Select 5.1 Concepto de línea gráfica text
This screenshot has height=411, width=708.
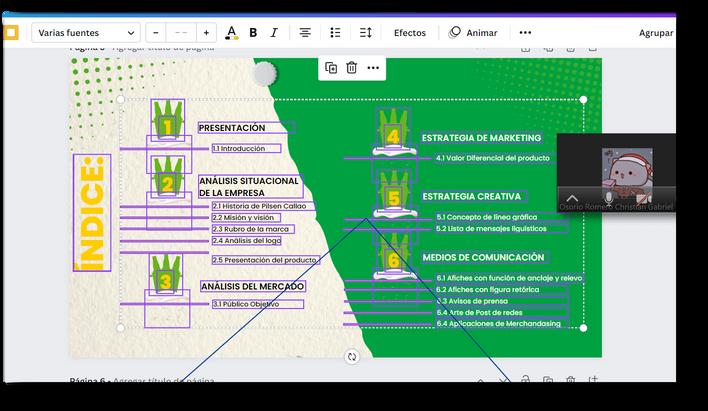click(x=487, y=217)
